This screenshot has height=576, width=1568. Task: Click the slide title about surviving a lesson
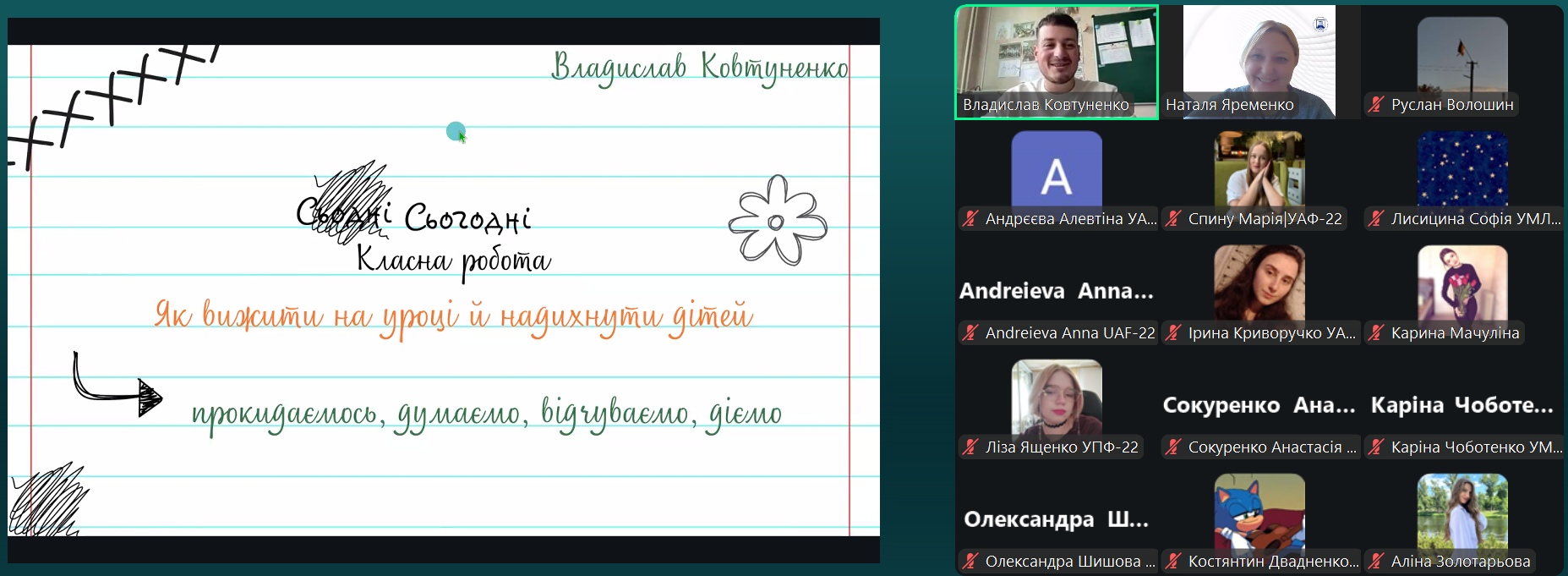point(453,318)
